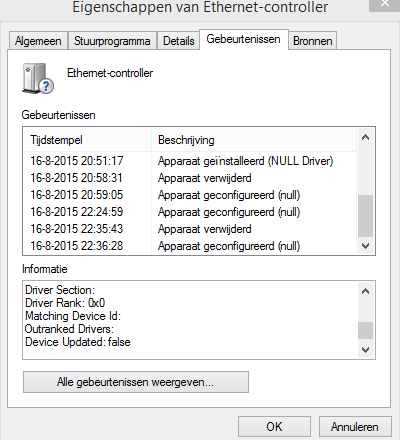Click the Annuleren button
Image resolution: width=400 pixels, height=440 pixels.
click(x=355, y=427)
